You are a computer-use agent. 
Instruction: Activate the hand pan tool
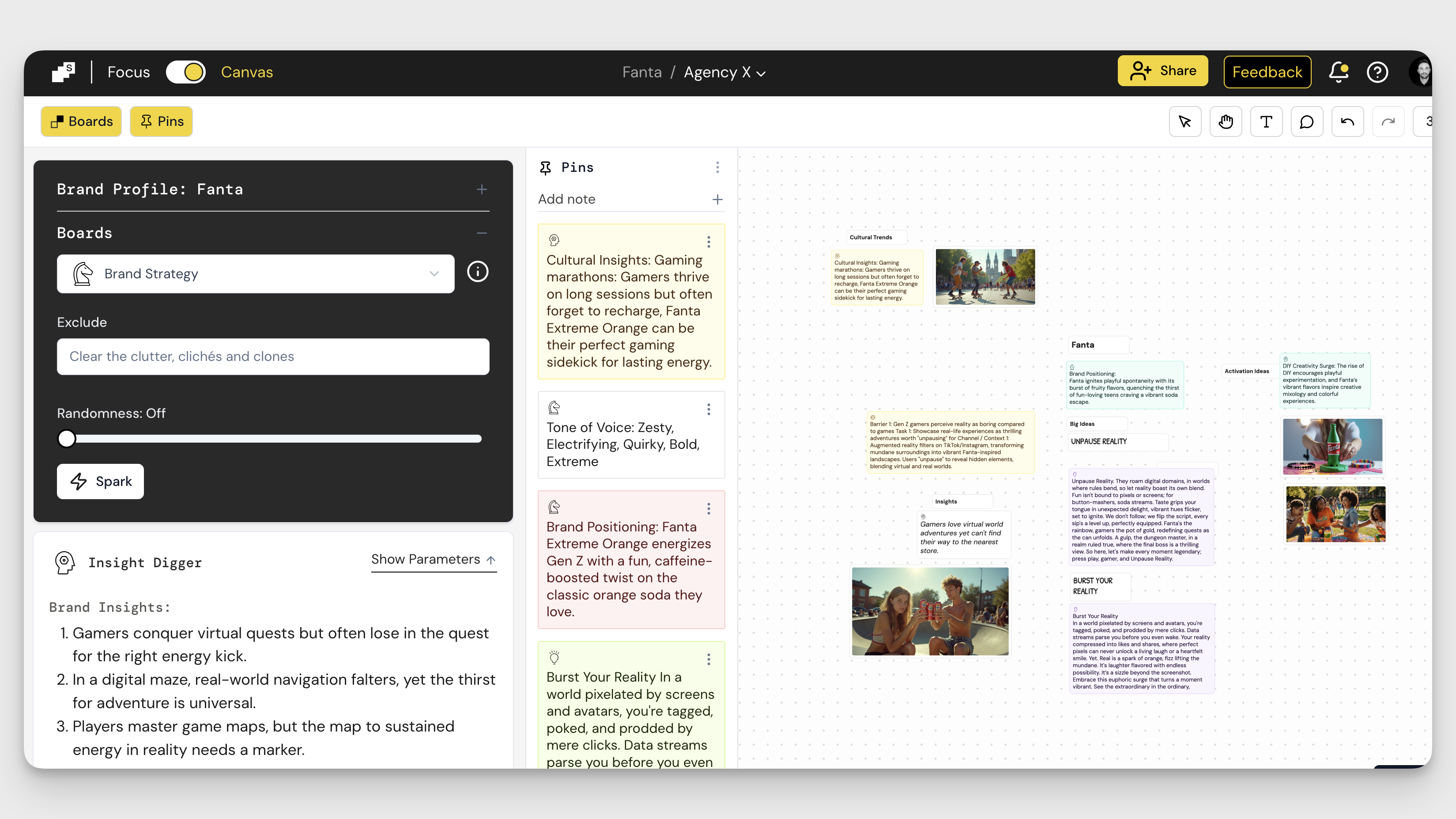(1226, 121)
